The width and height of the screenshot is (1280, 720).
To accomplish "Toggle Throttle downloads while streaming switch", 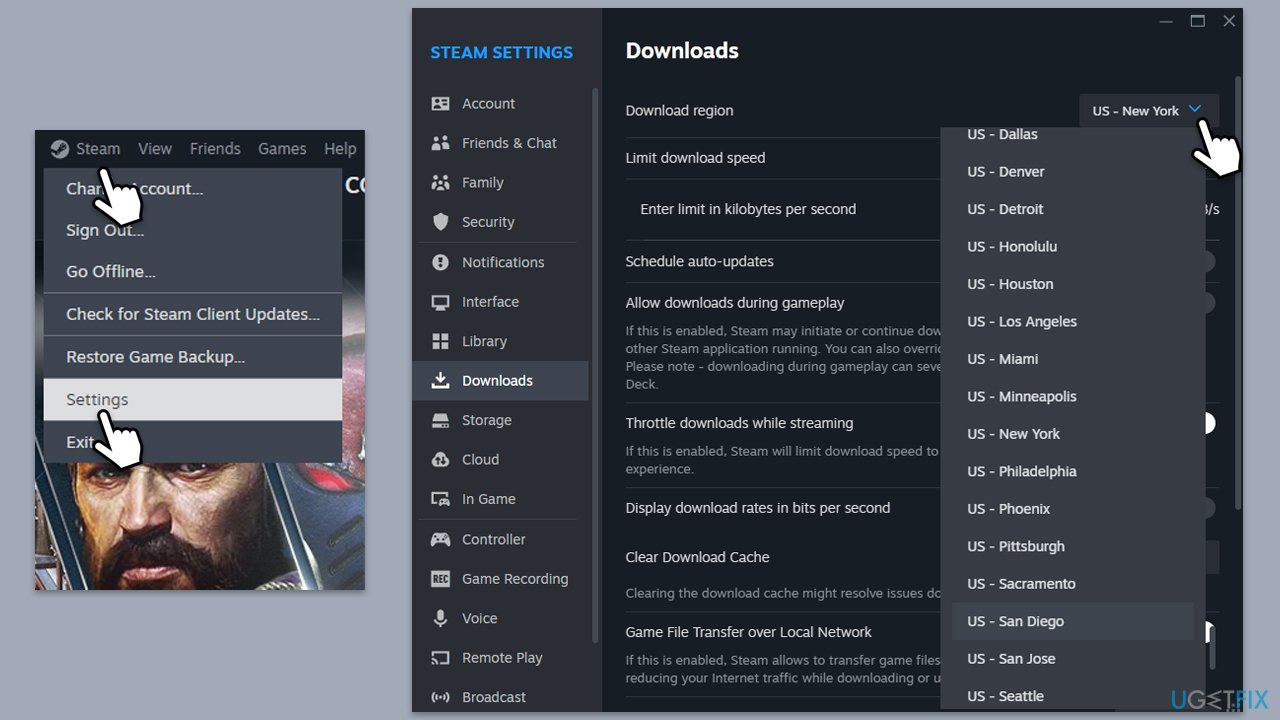I will [1207, 423].
